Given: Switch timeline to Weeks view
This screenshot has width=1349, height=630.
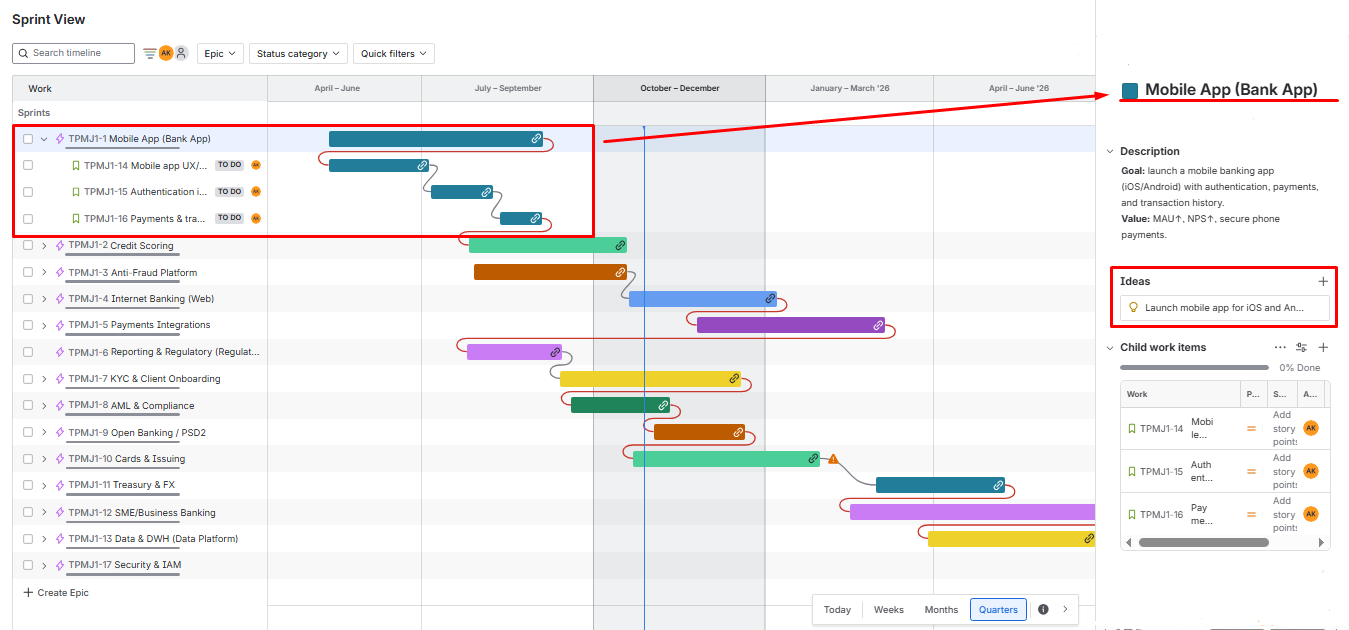Looking at the screenshot, I should 888,609.
